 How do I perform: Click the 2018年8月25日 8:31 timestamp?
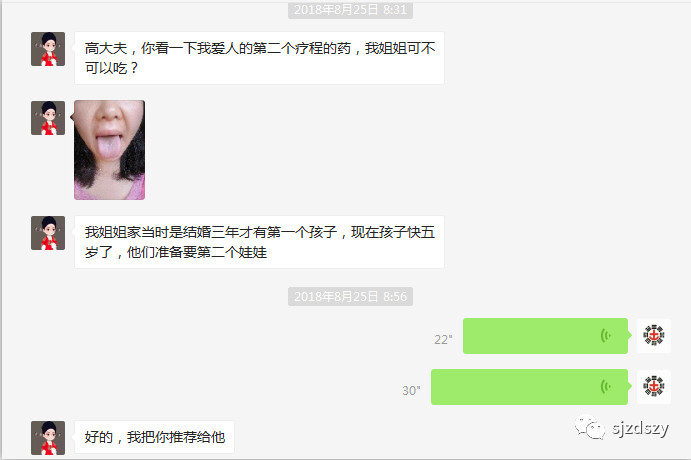click(x=350, y=10)
